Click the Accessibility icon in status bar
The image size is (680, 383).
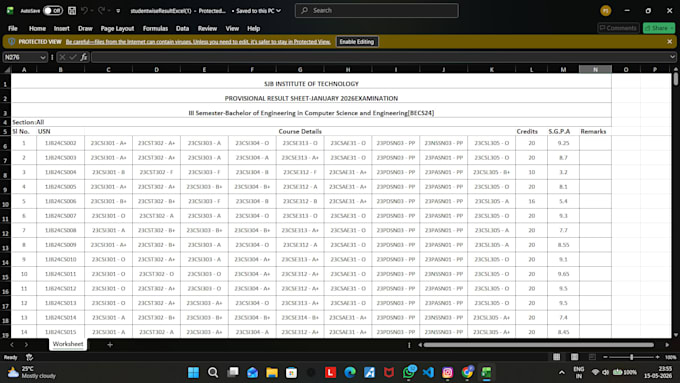coord(29,357)
